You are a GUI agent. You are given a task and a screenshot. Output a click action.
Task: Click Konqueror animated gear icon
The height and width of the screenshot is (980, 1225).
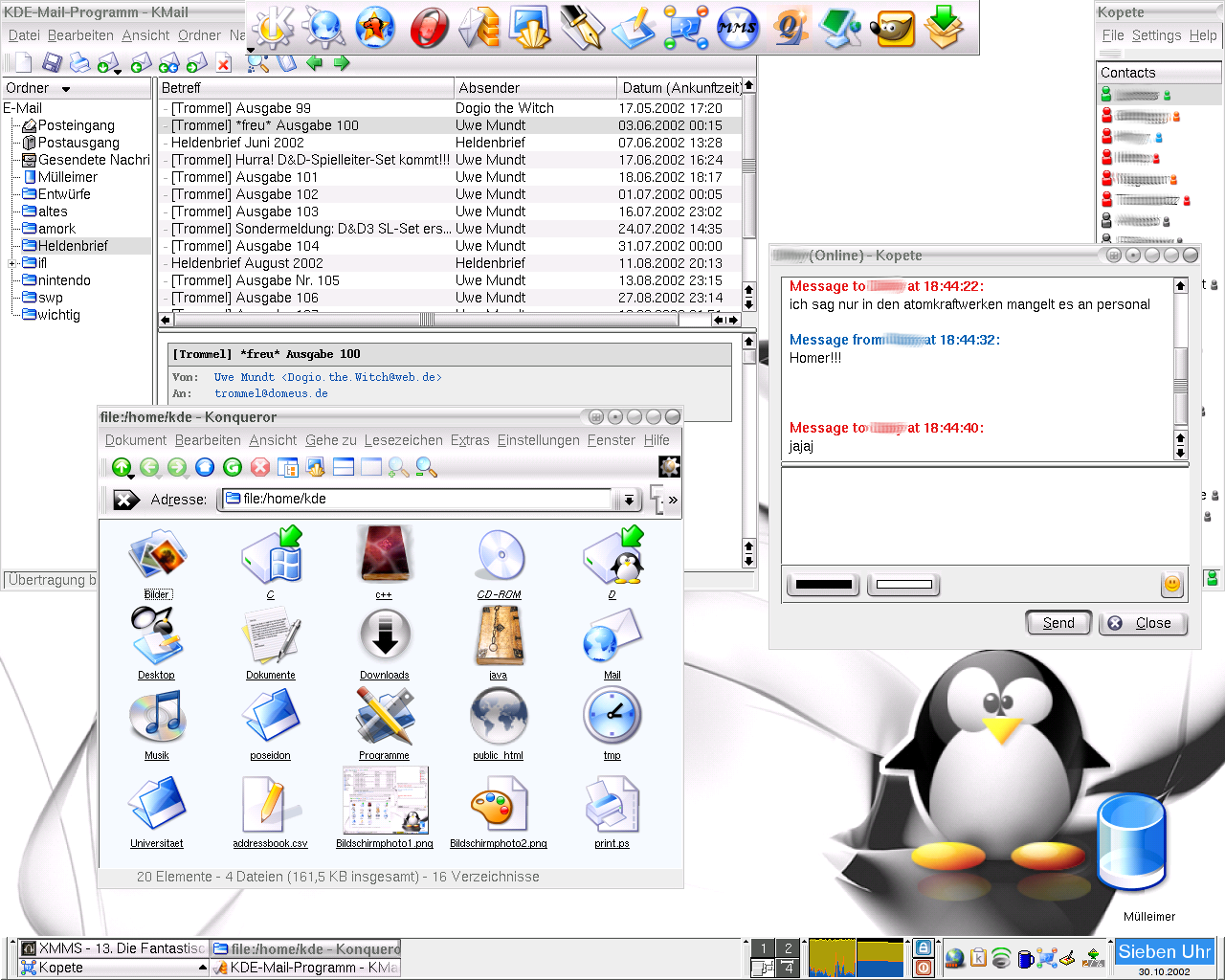tap(669, 467)
